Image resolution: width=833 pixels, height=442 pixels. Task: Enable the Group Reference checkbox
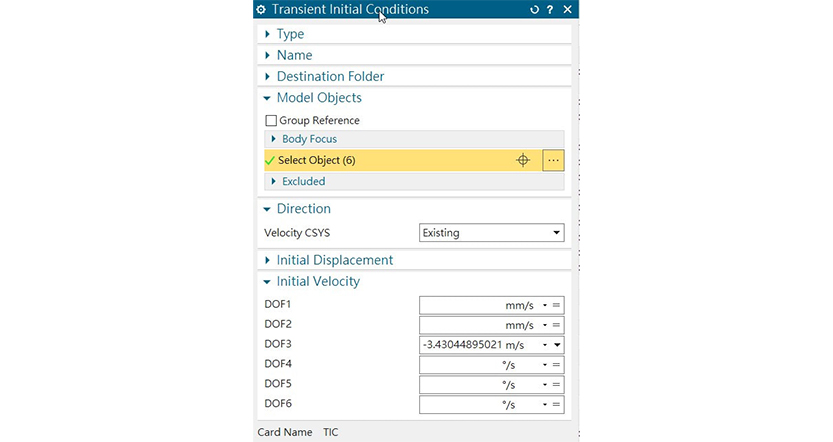click(271, 121)
